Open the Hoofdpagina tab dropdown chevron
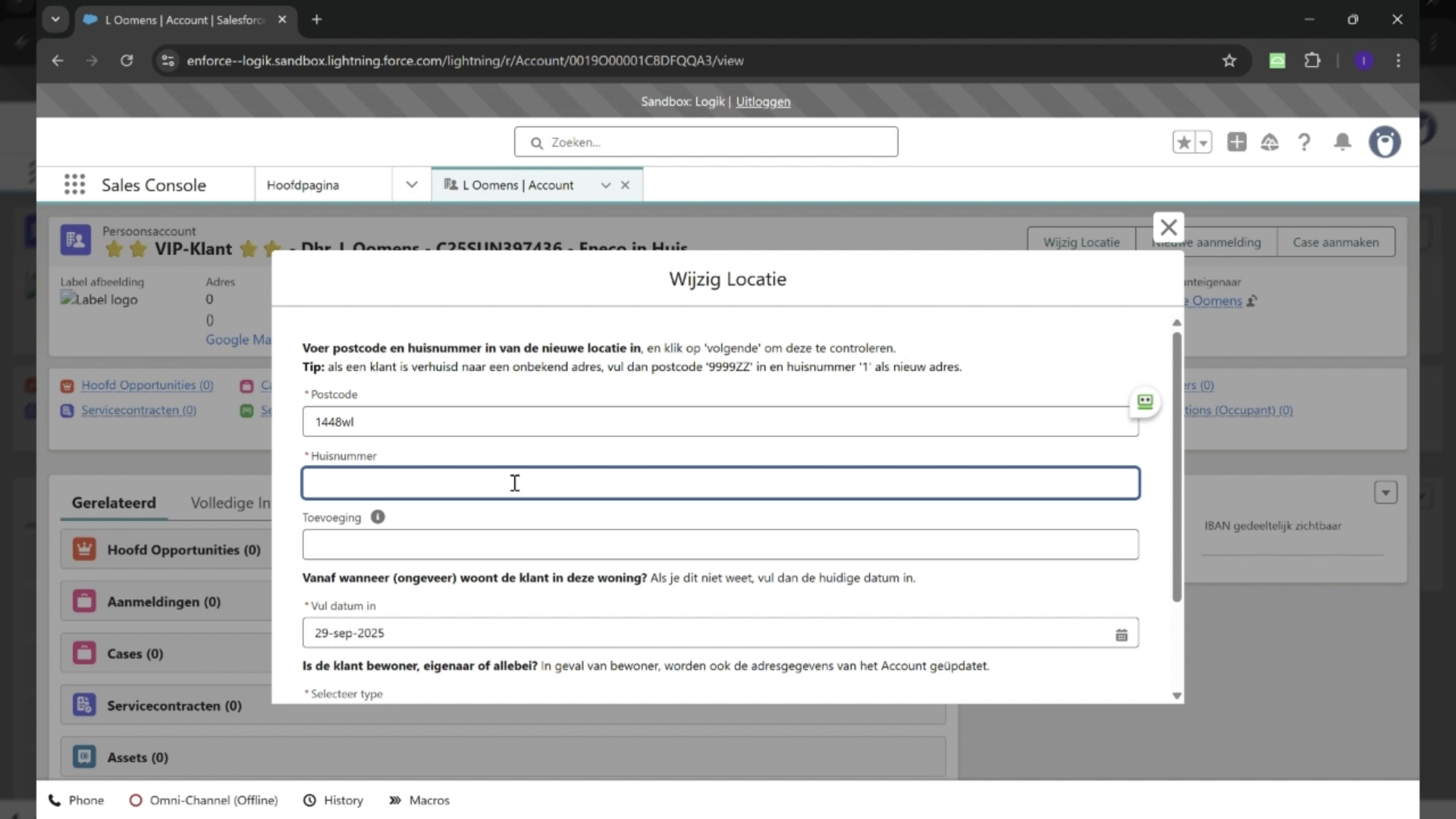The height and width of the screenshot is (819, 1456). [410, 184]
